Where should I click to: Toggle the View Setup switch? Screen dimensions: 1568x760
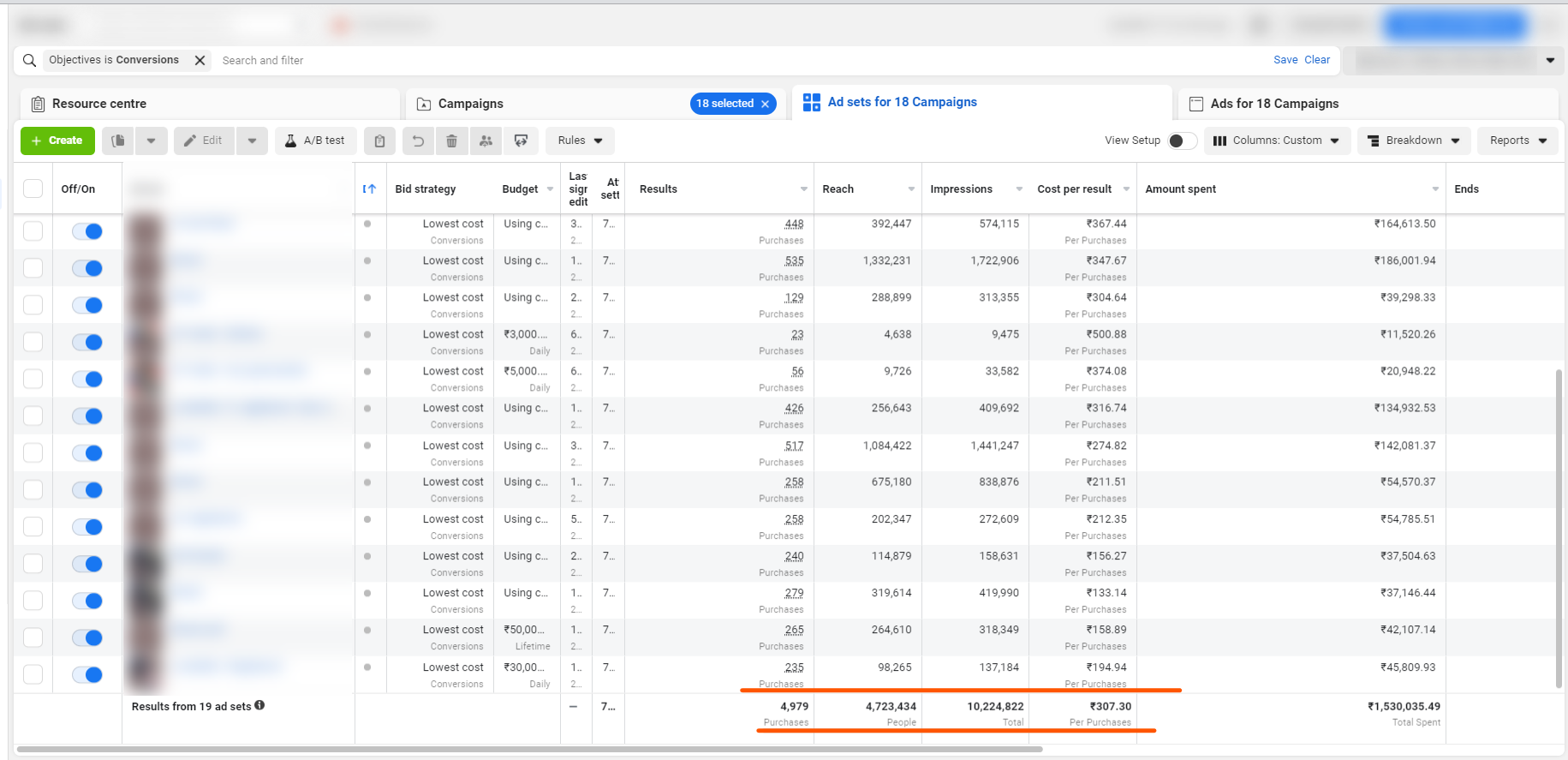pos(1181,141)
